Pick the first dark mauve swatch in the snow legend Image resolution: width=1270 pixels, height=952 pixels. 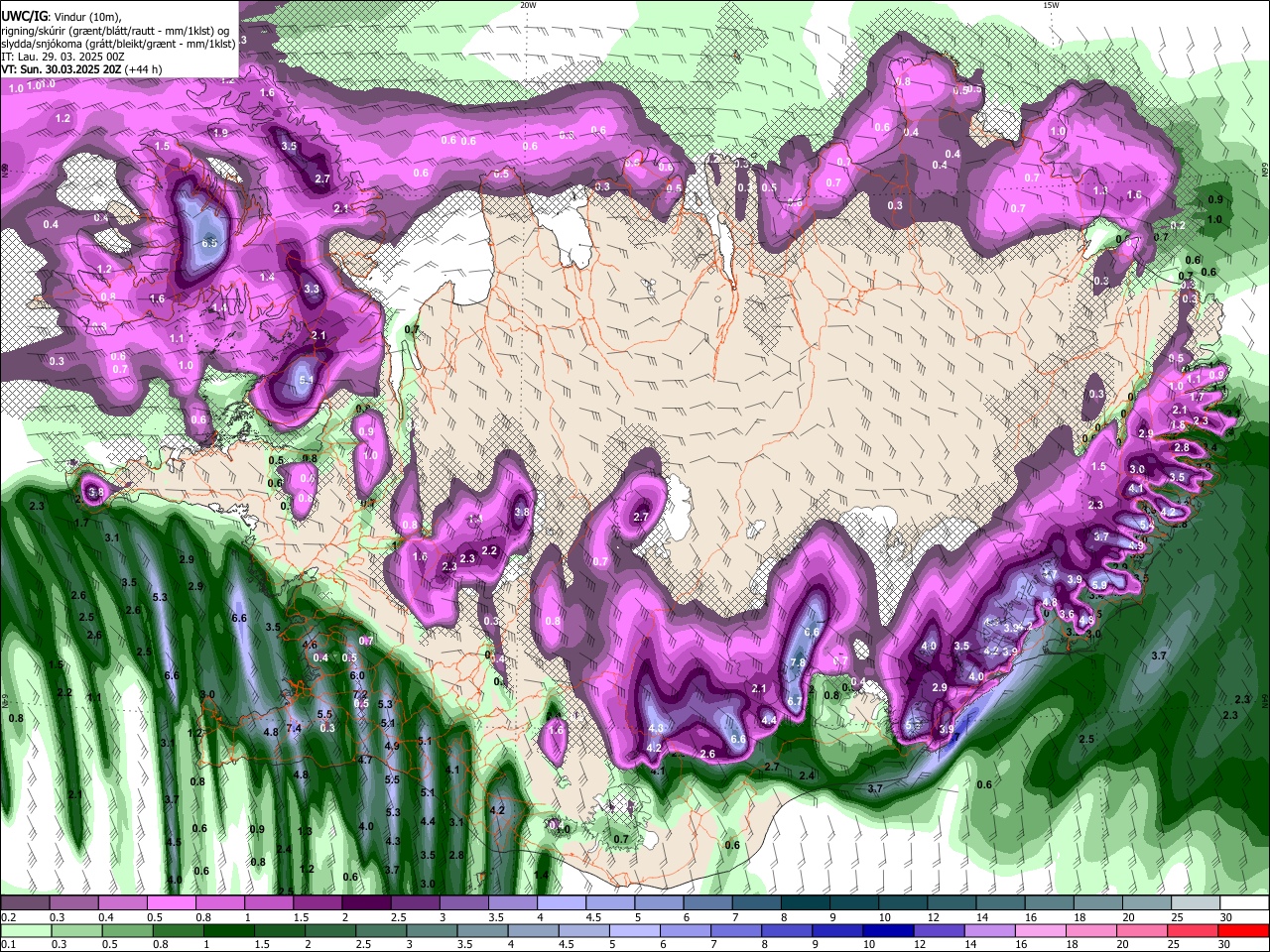(25, 903)
